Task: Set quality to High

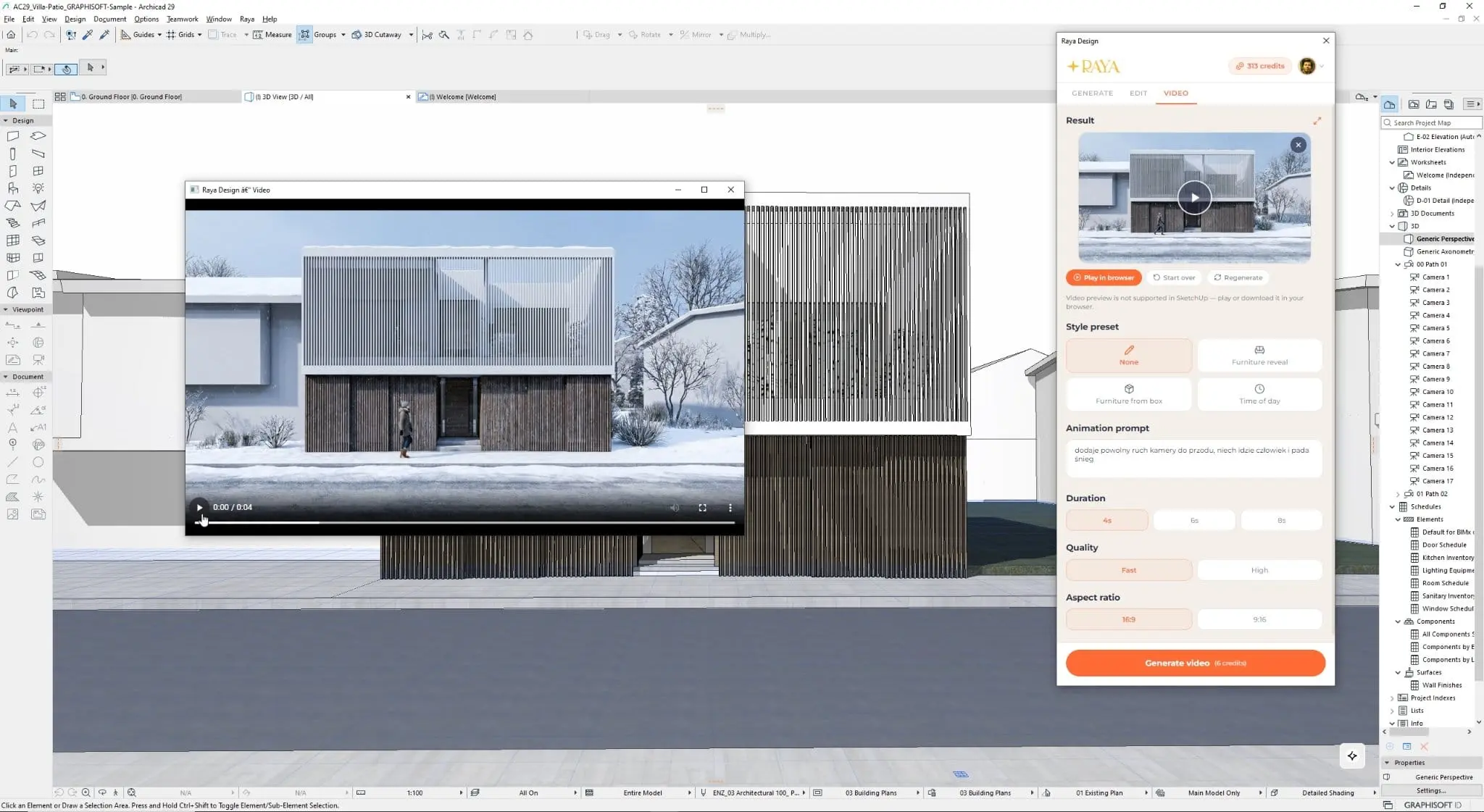Action: tap(1259, 570)
